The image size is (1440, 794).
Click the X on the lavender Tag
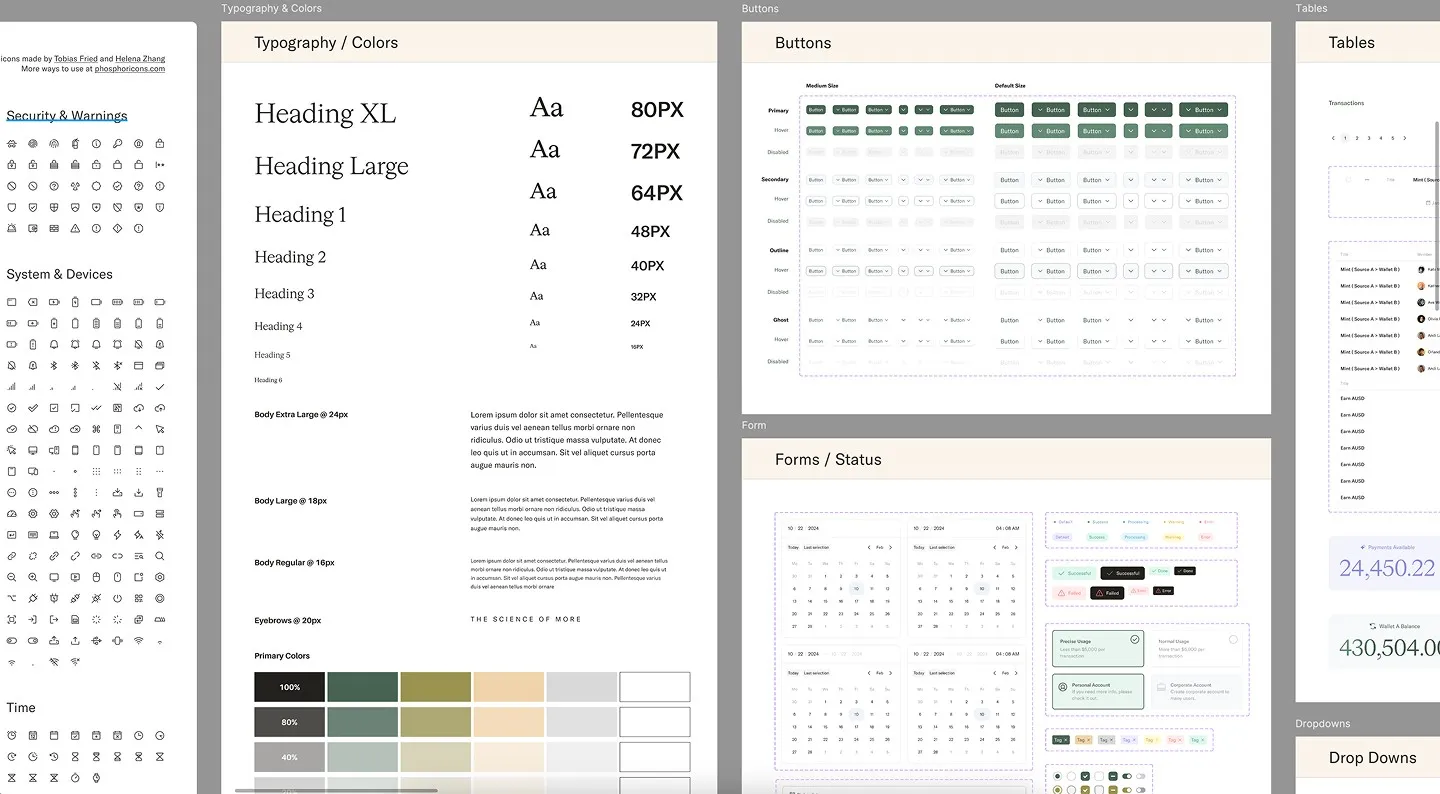click(x=1134, y=740)
